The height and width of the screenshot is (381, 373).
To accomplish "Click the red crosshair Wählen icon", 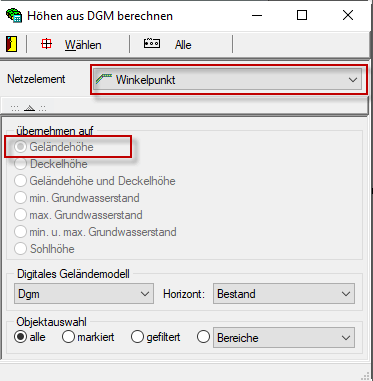I will pos(46,44).
